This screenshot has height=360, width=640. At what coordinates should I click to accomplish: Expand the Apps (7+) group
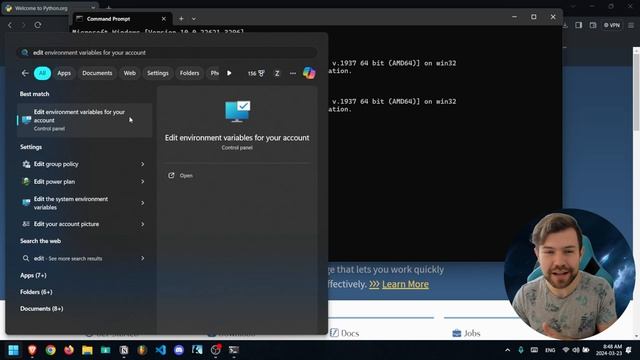(x=33, y=276)
